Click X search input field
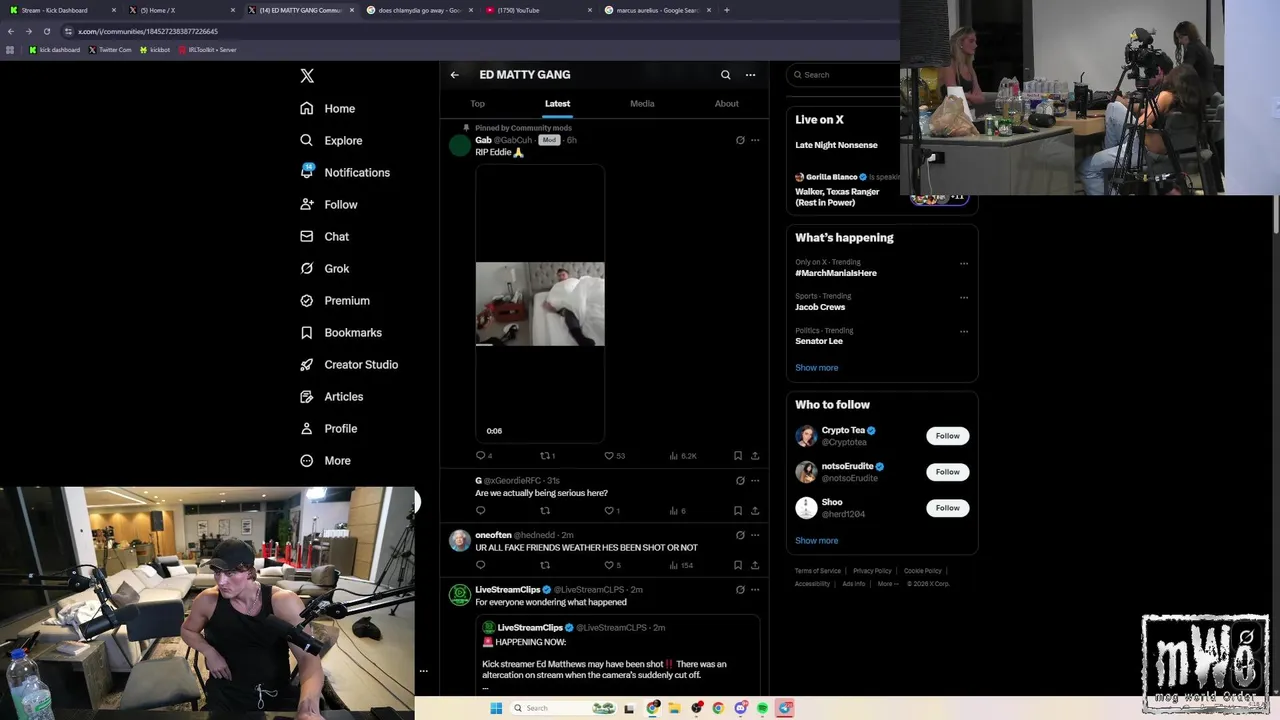This screenshot has width=1280, height=720. (843, 75)
